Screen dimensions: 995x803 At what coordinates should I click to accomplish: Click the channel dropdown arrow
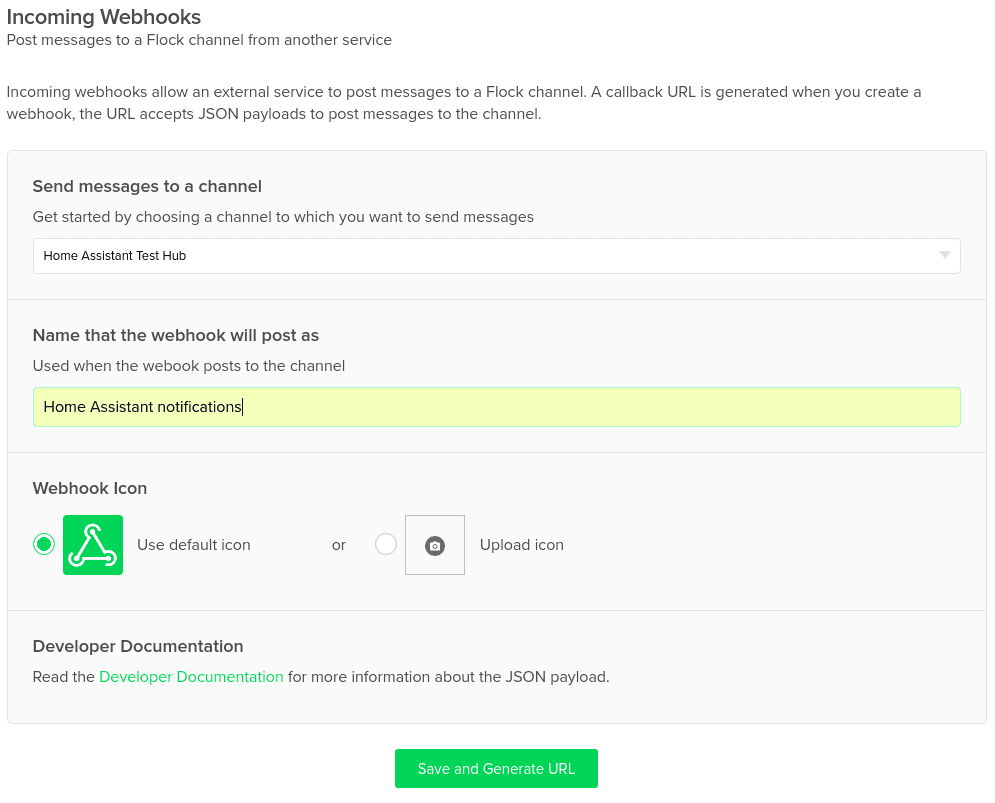point(944,256)
